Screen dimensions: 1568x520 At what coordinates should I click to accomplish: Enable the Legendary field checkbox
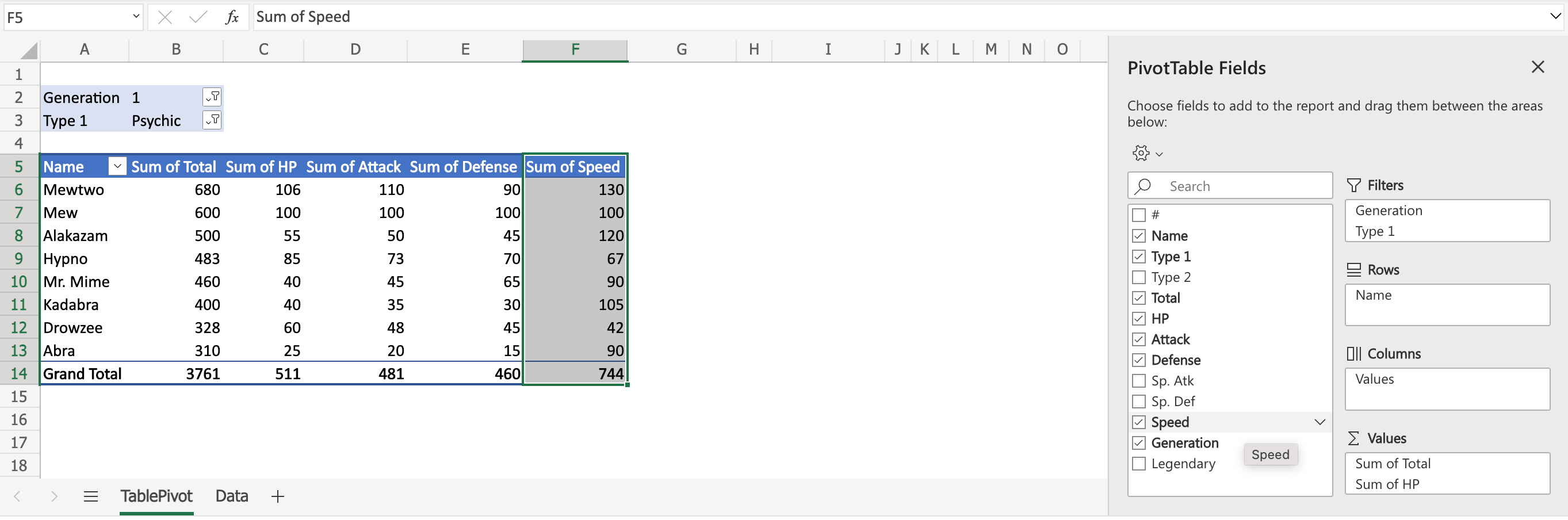tap(1139, 464)
